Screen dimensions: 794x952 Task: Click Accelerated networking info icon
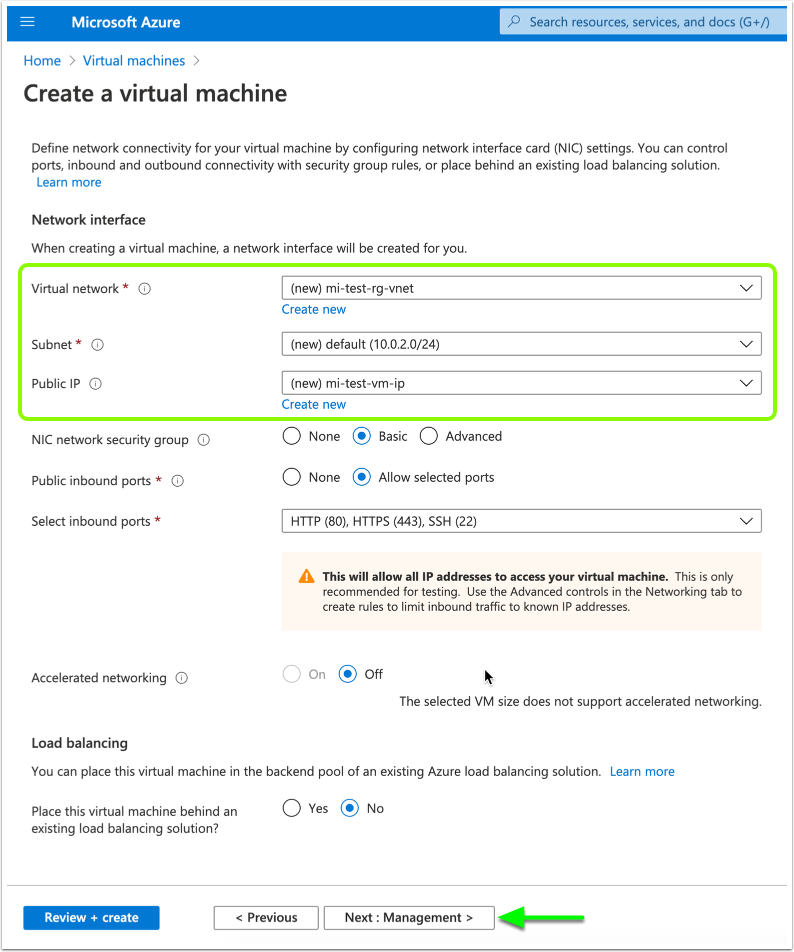pos(182,678)
